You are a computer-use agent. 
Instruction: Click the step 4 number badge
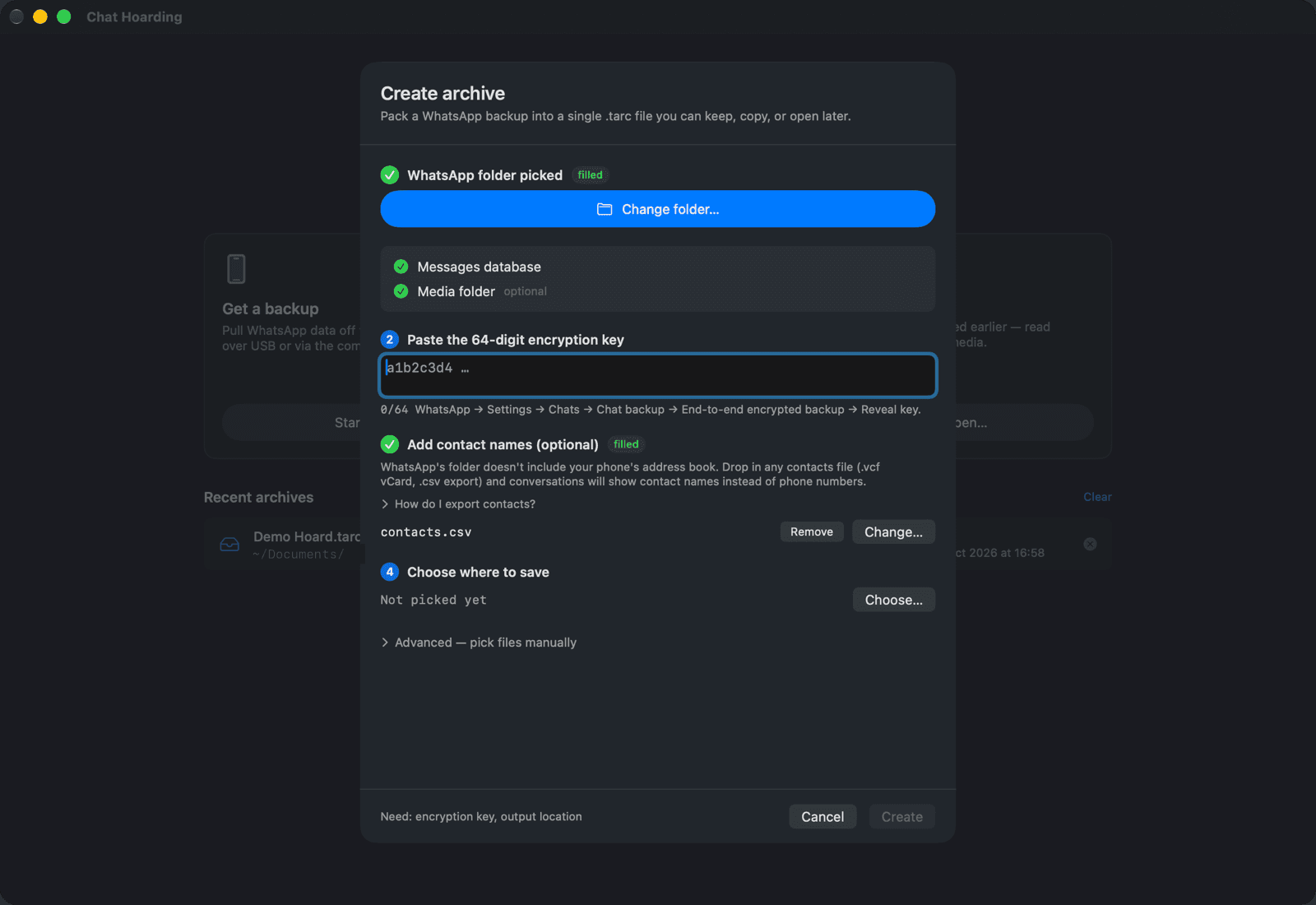pos(390,572)
